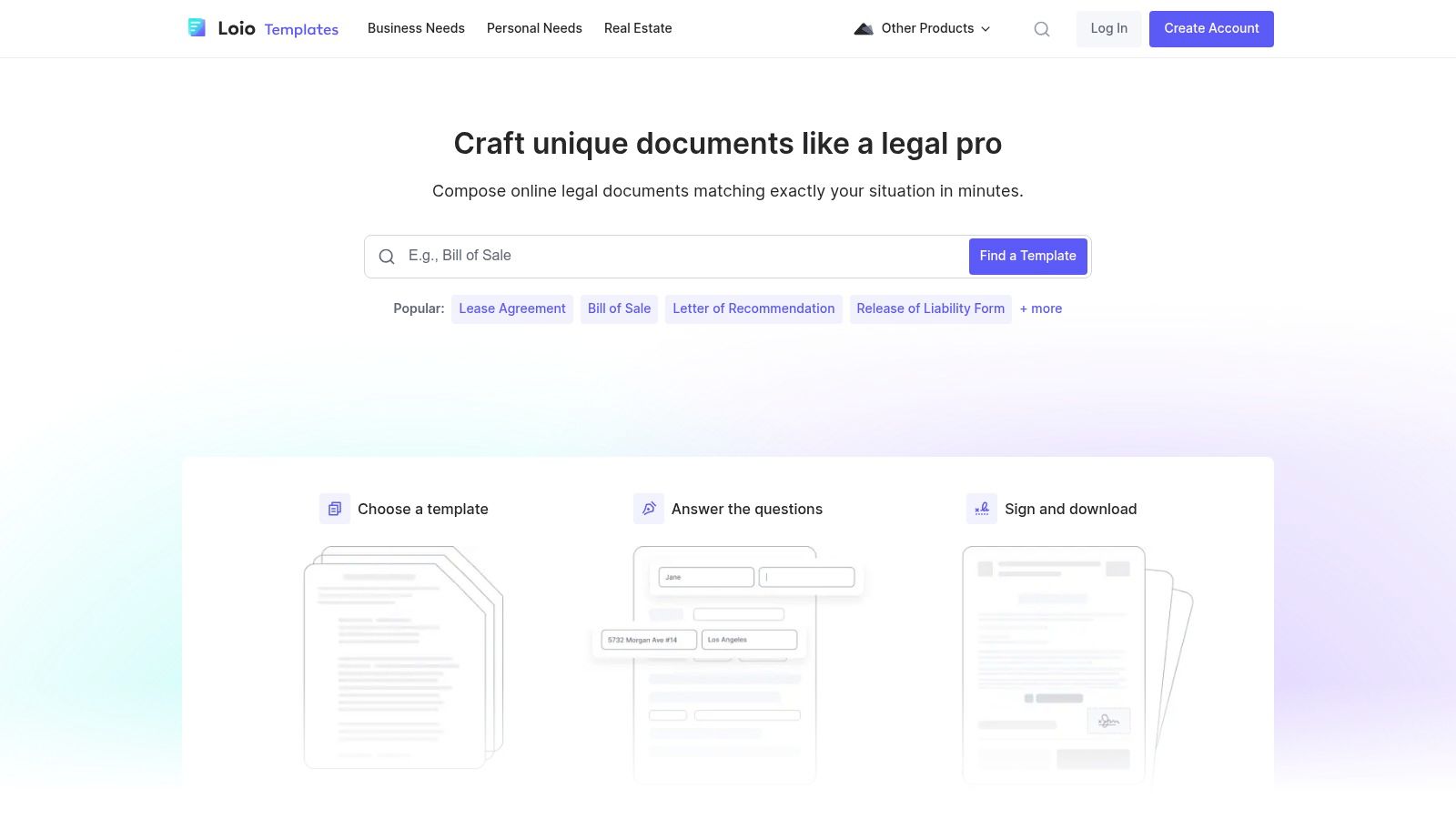Screen dimensions: 1456x819
Task: Click the 'Sign and download' heading
Action: [1070, 509]
